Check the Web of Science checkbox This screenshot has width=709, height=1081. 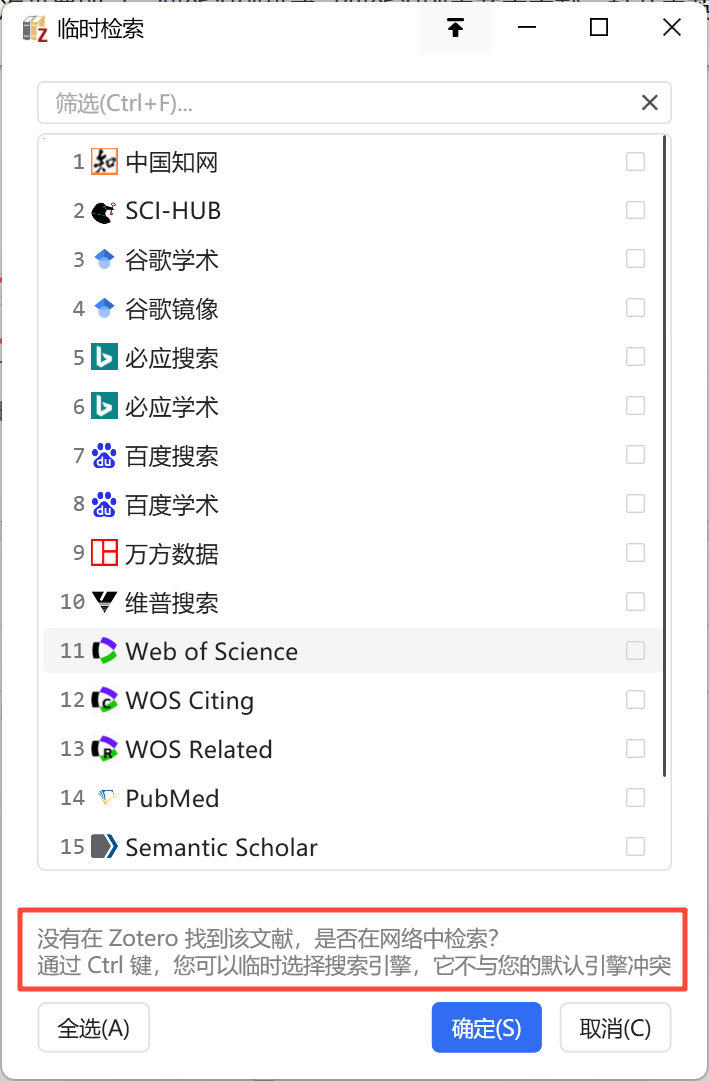click(x=635, y=651)
